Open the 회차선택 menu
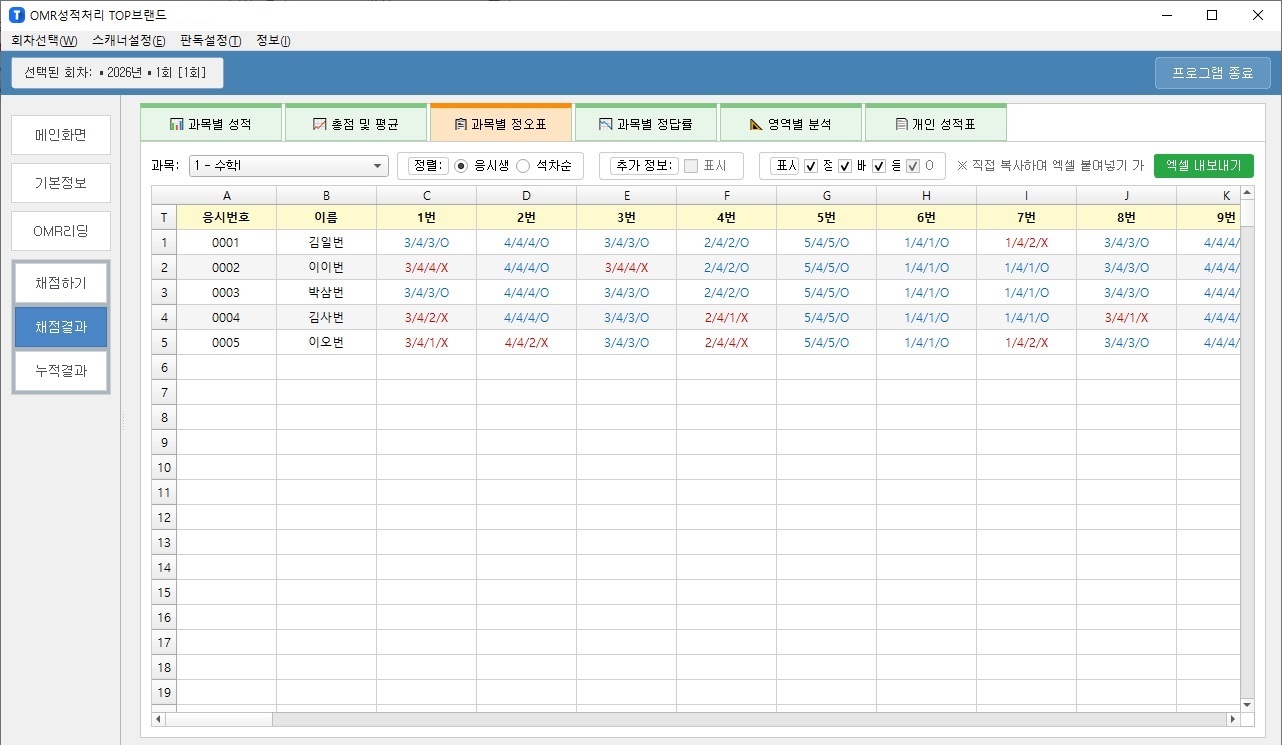Screen dimensions: 1282x745 44,41
